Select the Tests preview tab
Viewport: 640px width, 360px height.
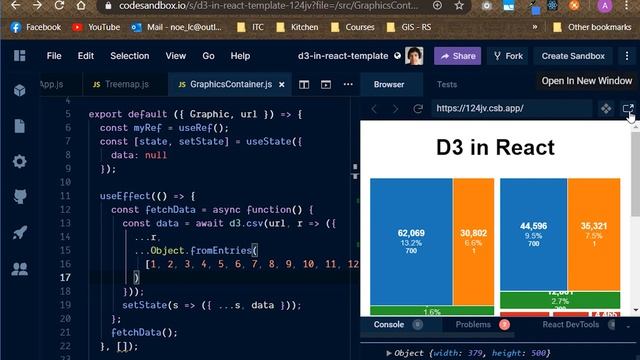[447, 84]
